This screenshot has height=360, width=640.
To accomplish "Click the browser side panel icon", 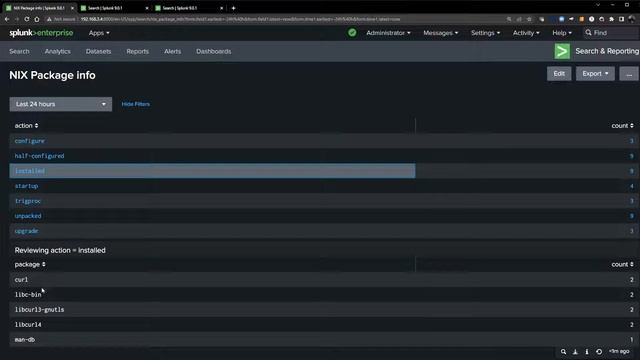I will coord(622,19).
